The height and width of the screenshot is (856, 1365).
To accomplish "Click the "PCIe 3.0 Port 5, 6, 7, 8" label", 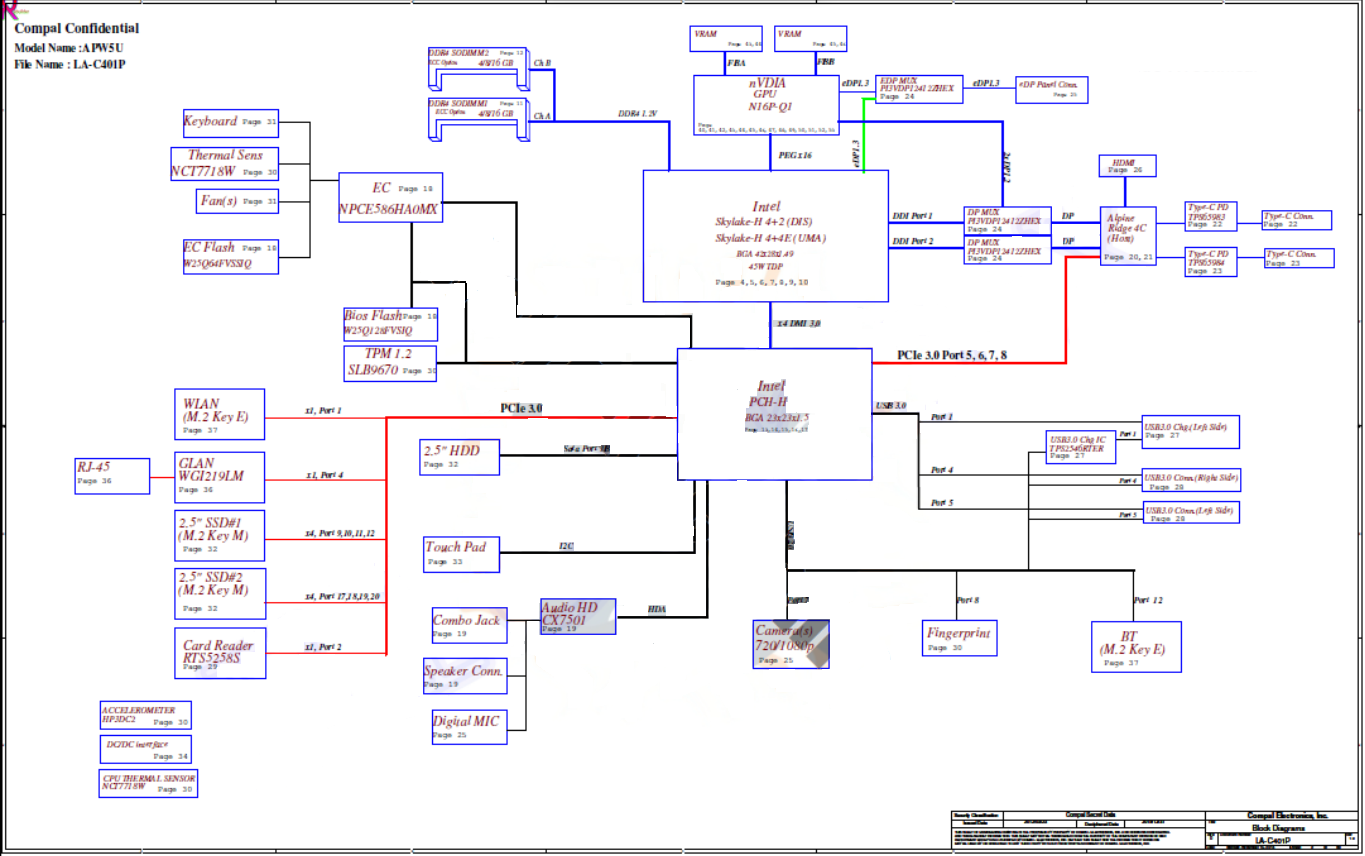I will click(x=953, y=355).
